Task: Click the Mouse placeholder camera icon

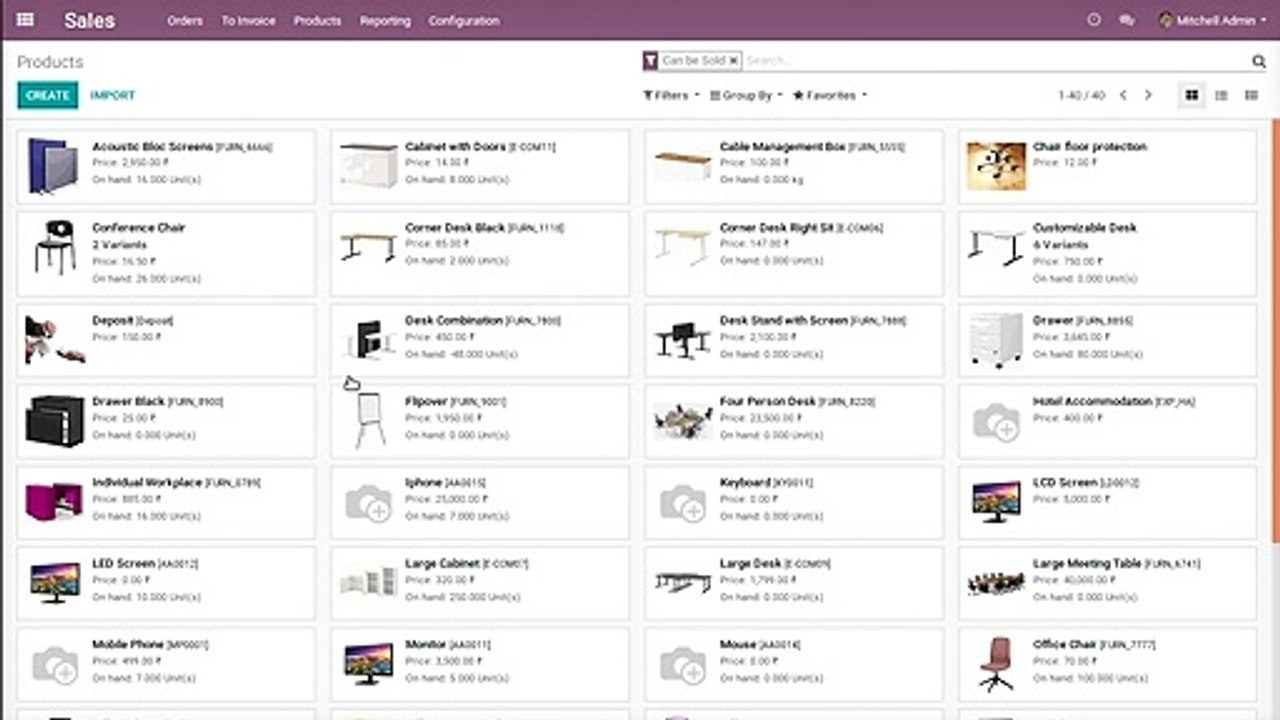Action: 682,665
